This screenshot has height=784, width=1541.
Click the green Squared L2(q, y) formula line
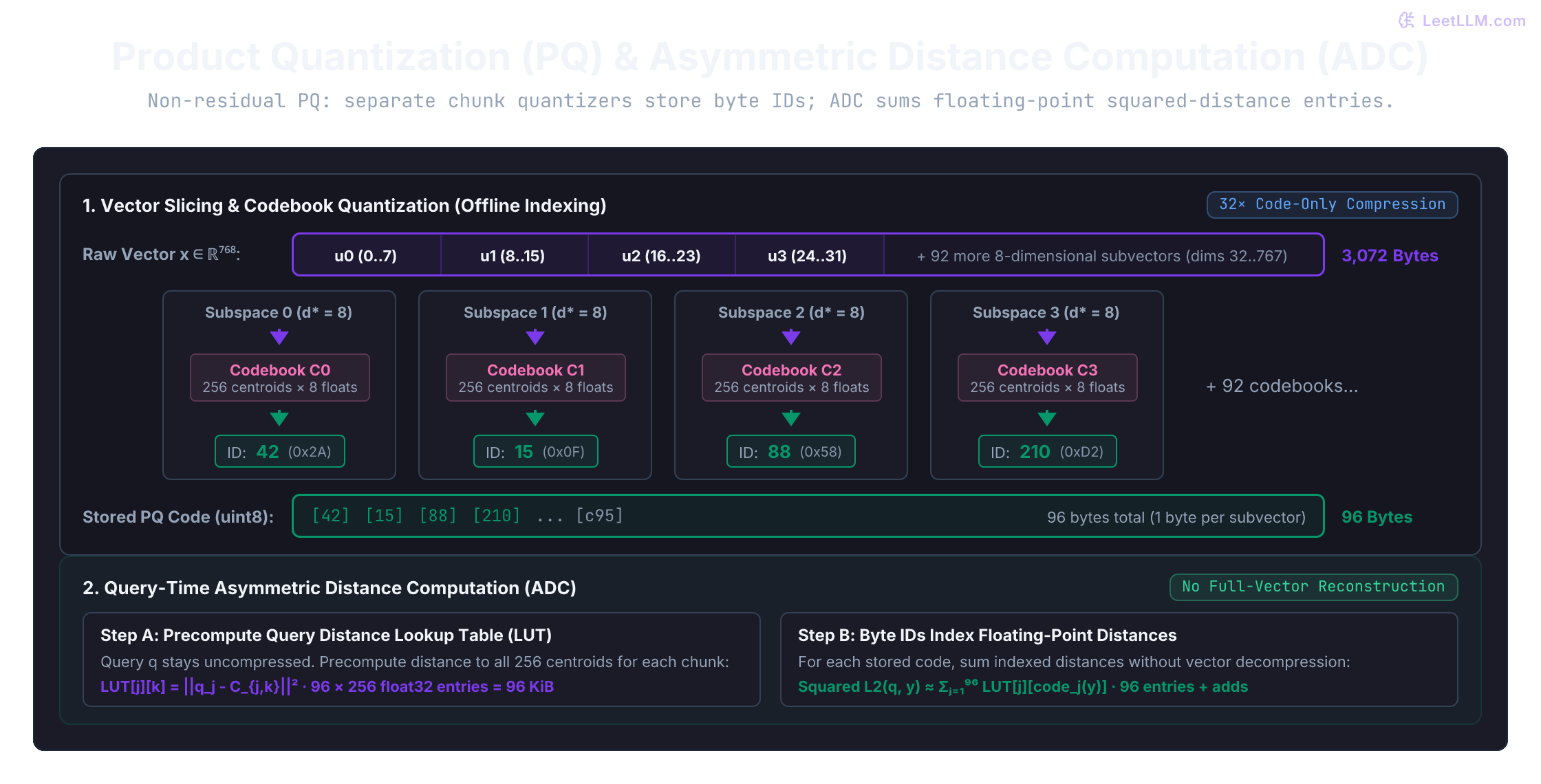[x=1023, y=686]
